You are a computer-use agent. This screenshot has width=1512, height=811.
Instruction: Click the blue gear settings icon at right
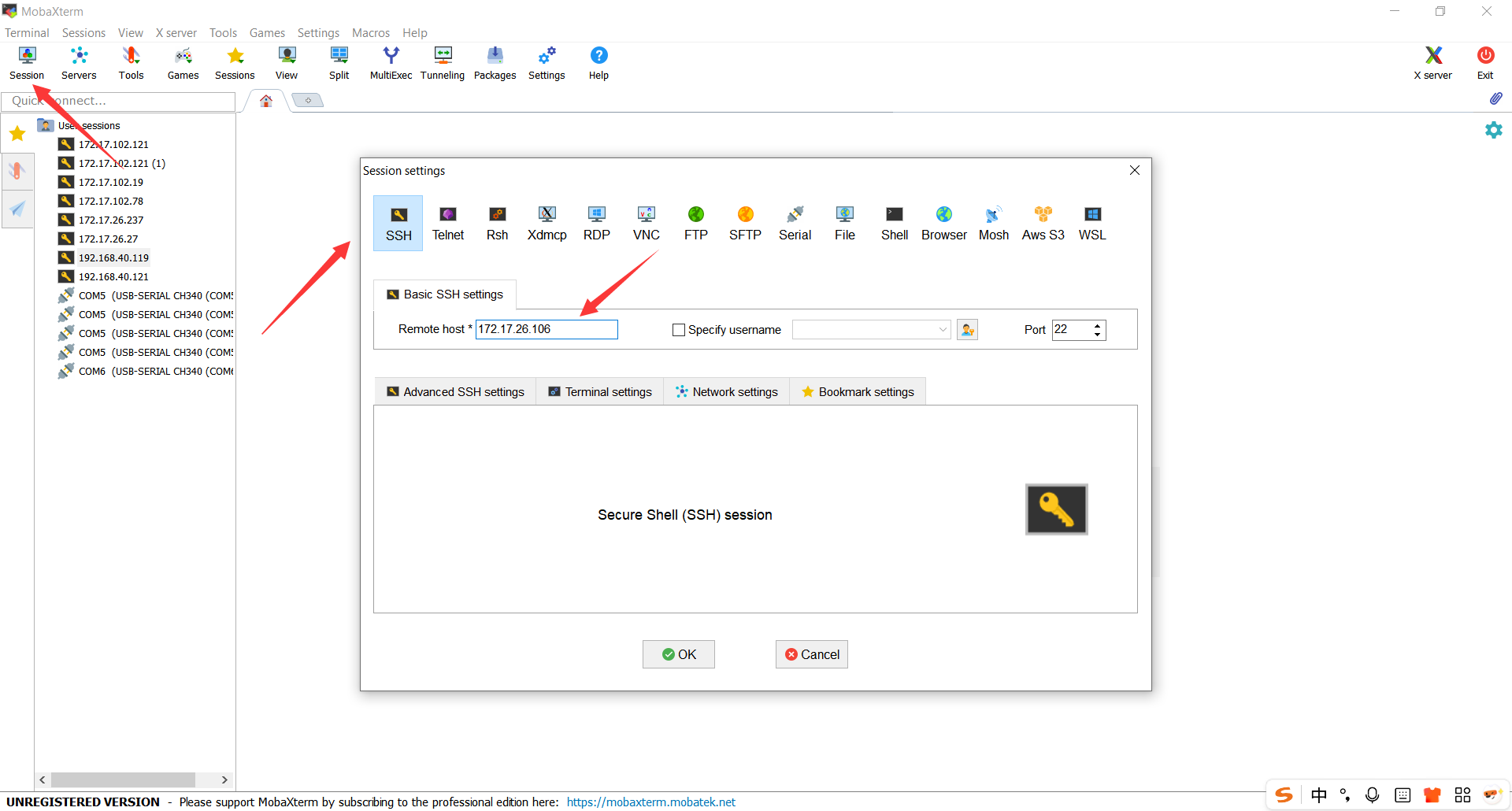(x=1493, y=130)
